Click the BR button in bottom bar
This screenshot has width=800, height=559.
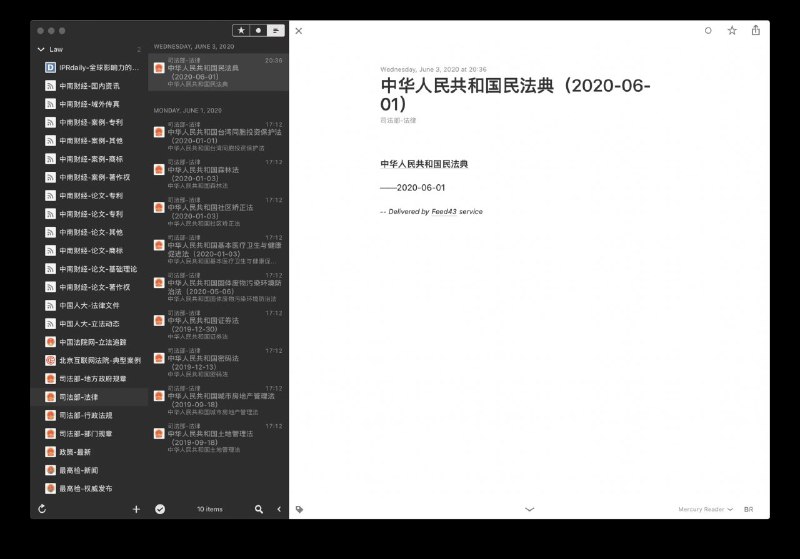tap(749, 509)
